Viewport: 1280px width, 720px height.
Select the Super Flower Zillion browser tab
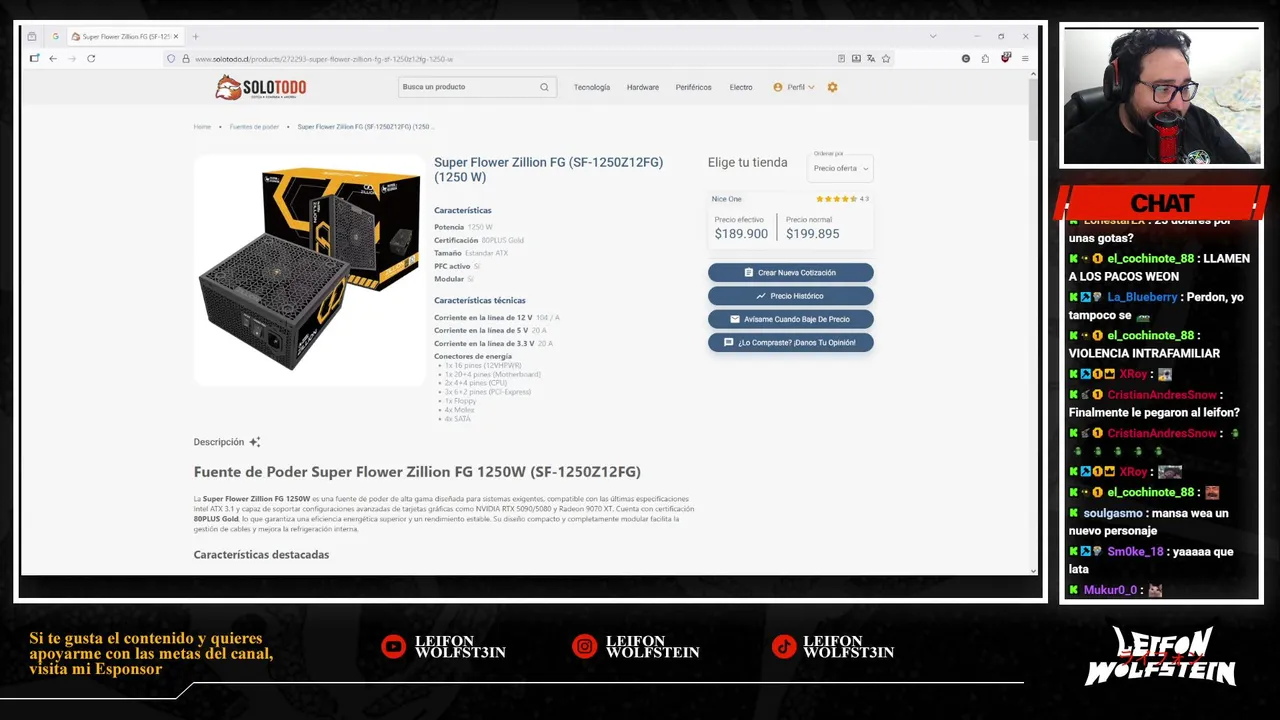125,36
